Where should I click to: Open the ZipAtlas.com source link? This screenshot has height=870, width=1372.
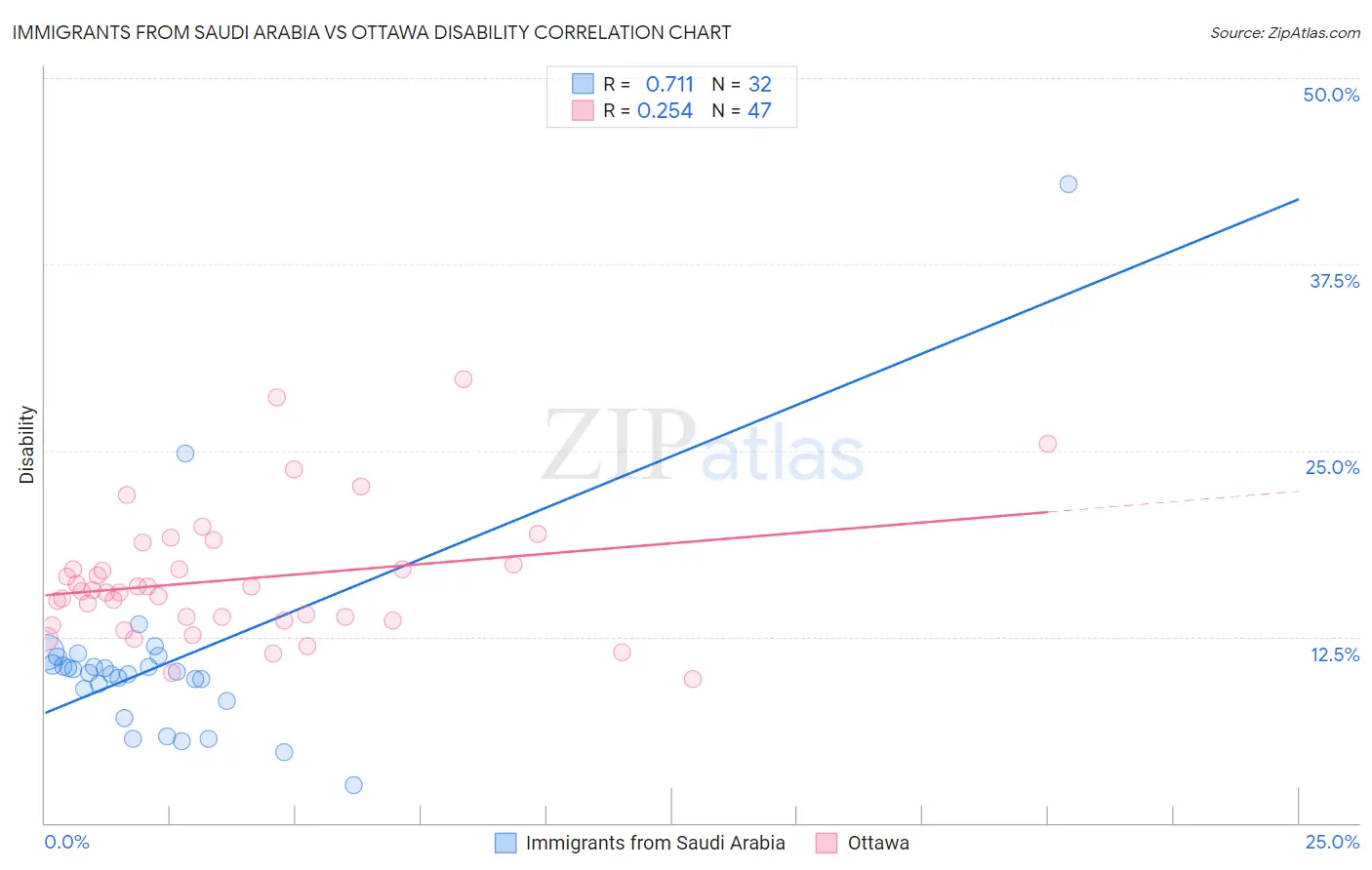[1285, 32]
